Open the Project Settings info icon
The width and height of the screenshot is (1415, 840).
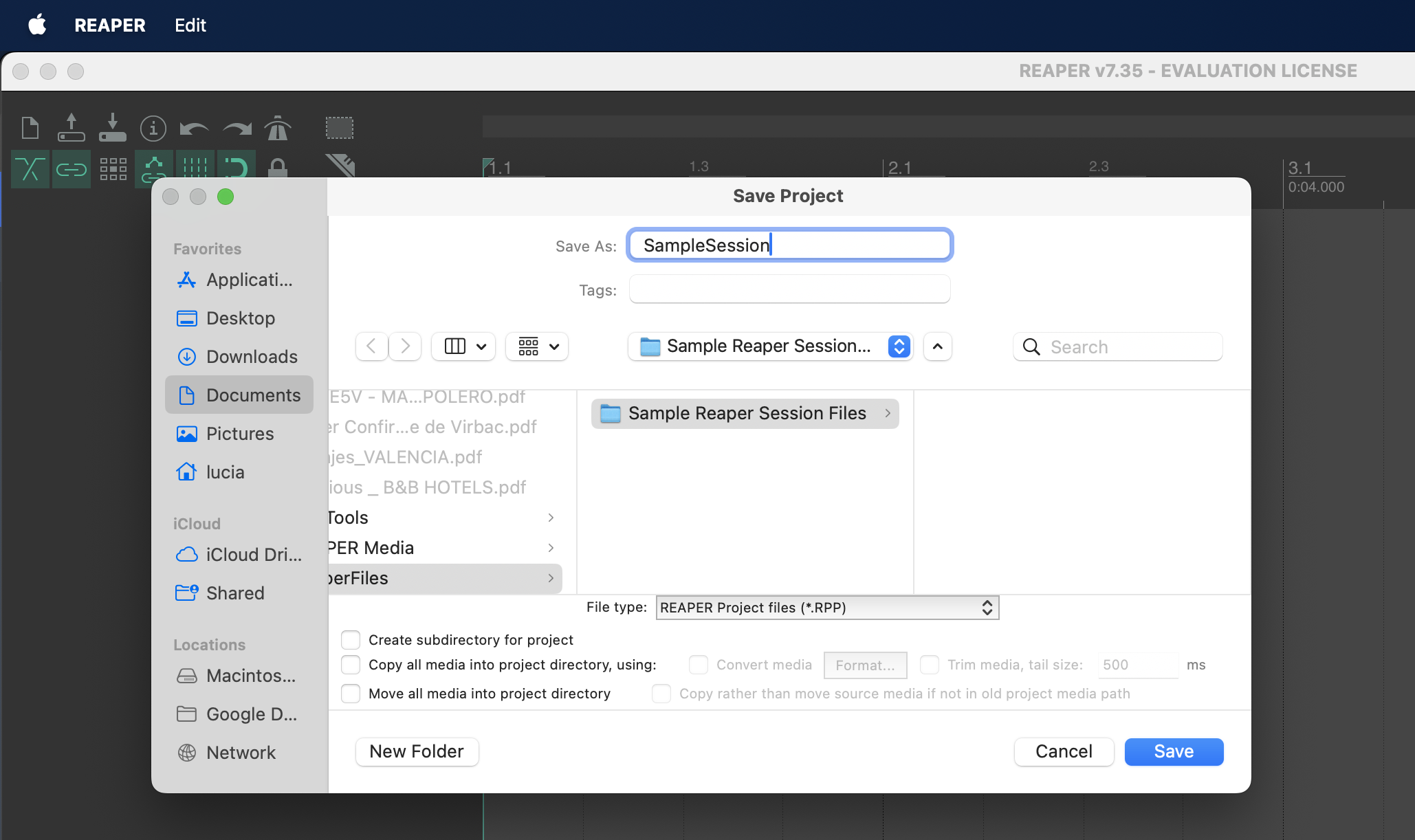[153, 128]
